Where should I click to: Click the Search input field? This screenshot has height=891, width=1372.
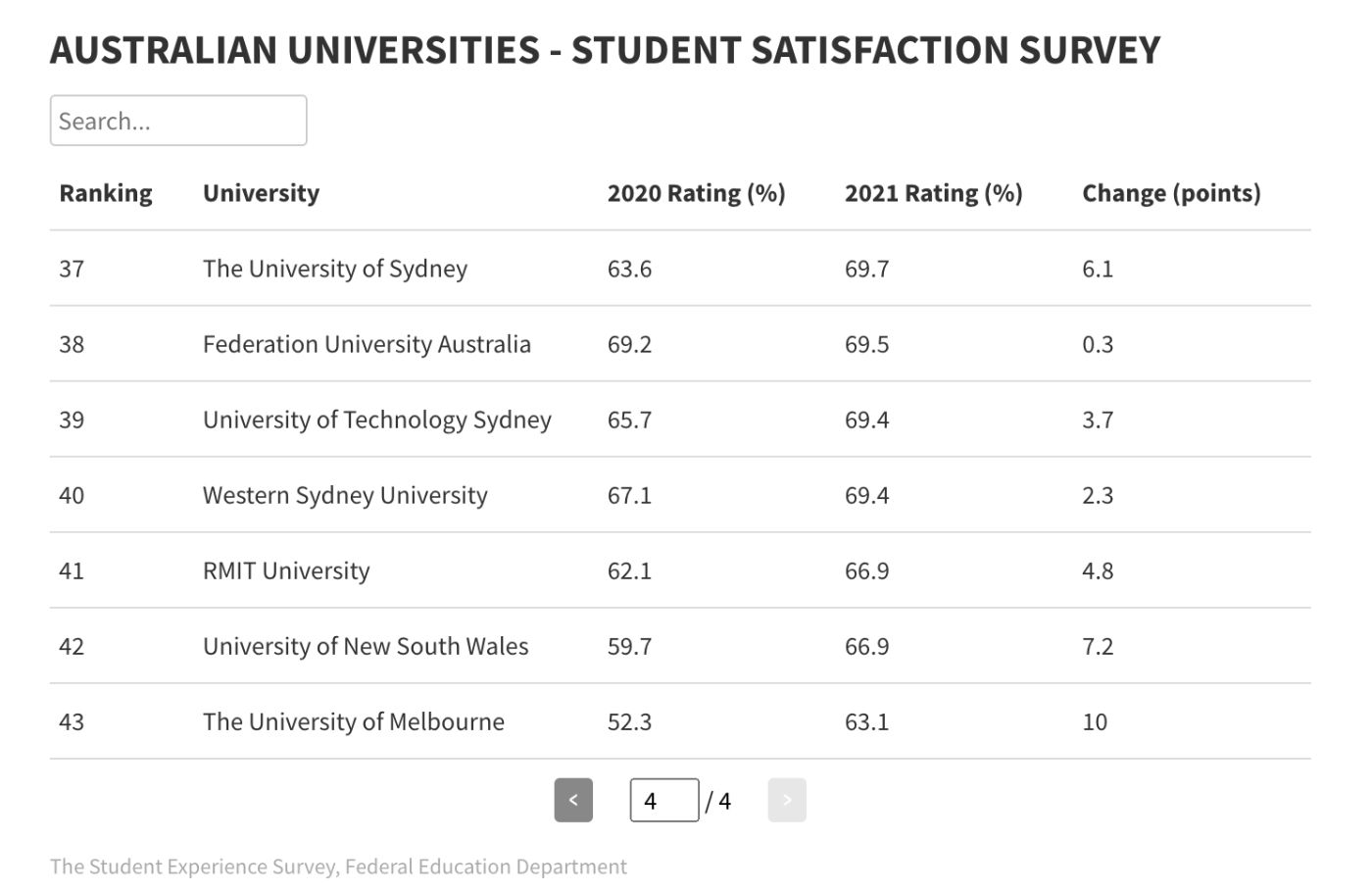pyautogui.click(x=178, y=121)
